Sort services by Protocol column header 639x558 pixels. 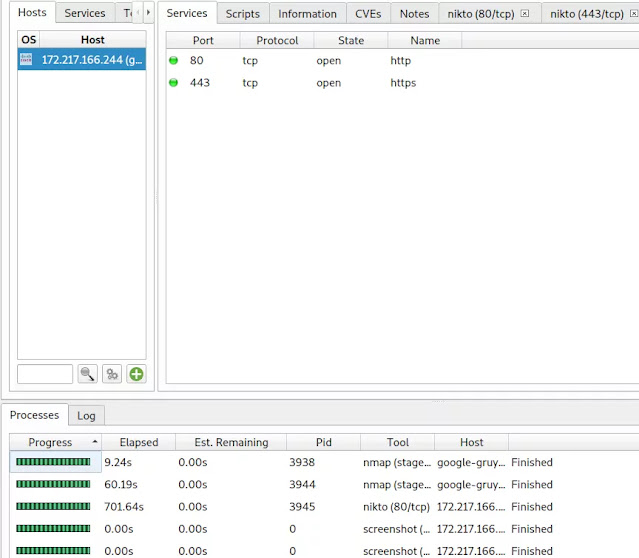[277, 40]
